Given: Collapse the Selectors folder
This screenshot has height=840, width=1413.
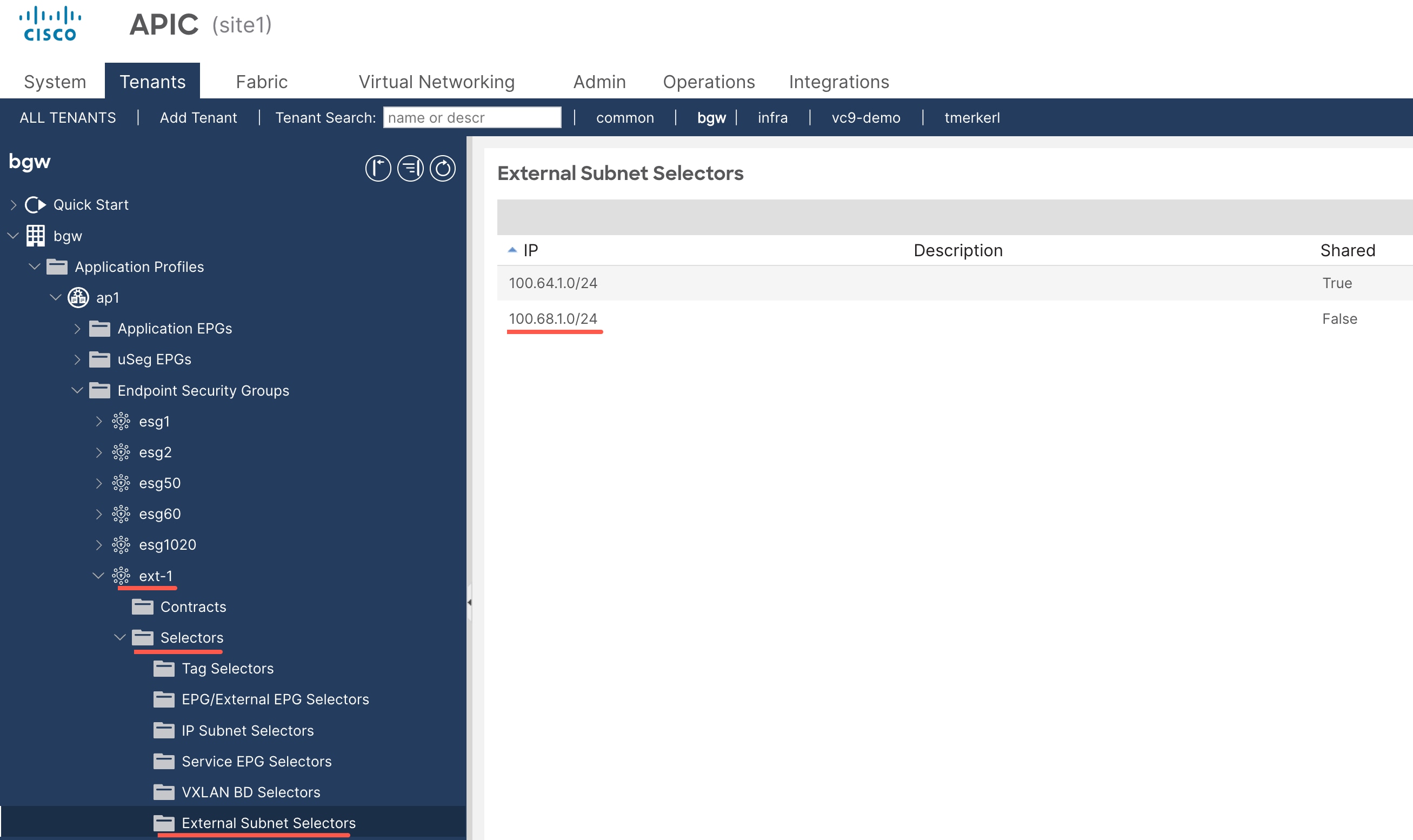Looking at the screenshot, I should [120, 637].
